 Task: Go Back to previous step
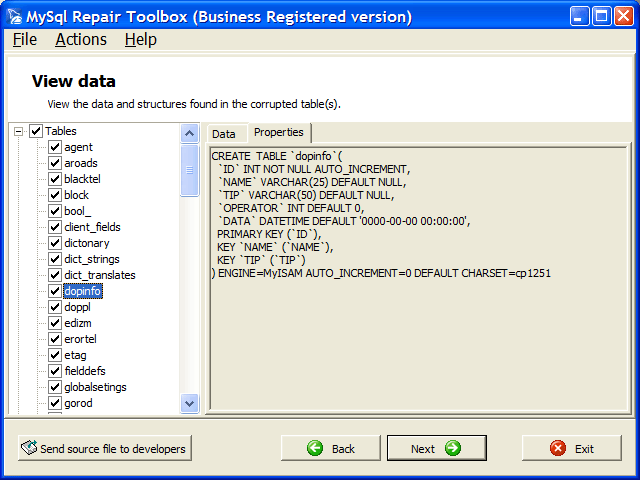coord(331,448)
